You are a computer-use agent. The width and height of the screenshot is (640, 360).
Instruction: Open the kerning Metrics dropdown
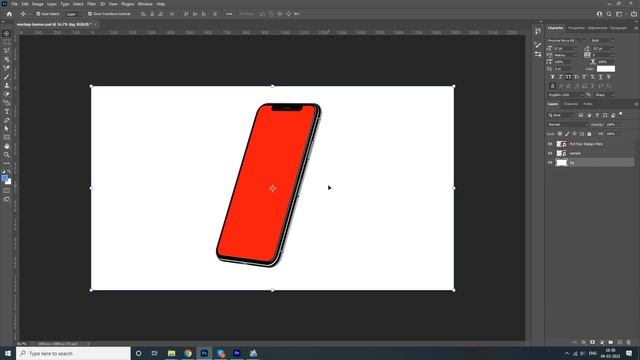pyautogui.click(x=566, y=55)
